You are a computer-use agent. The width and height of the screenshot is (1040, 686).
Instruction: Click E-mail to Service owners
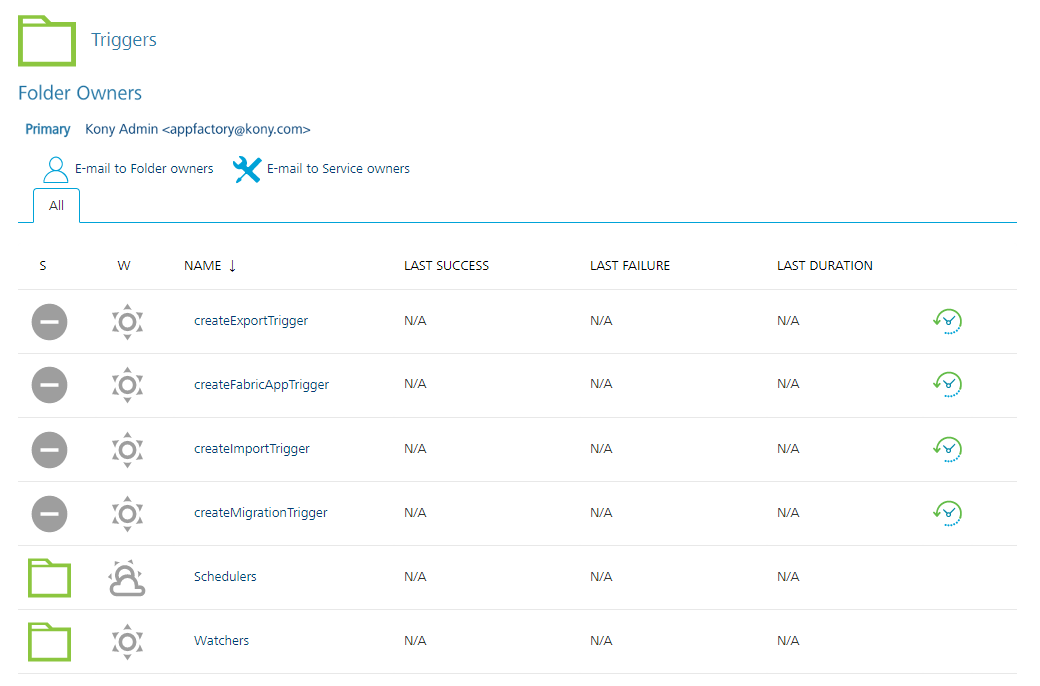pos(338,169)
